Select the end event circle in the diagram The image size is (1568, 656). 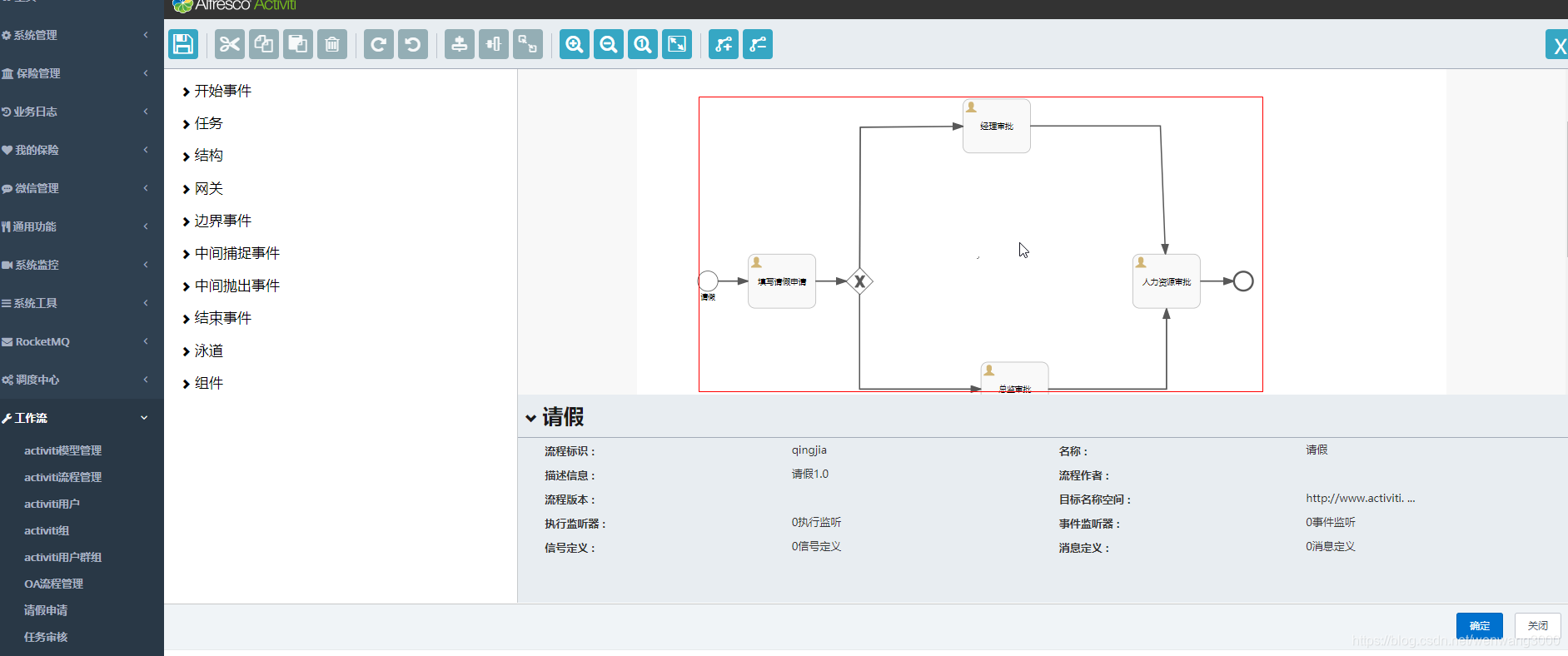tap(1243, 281)
